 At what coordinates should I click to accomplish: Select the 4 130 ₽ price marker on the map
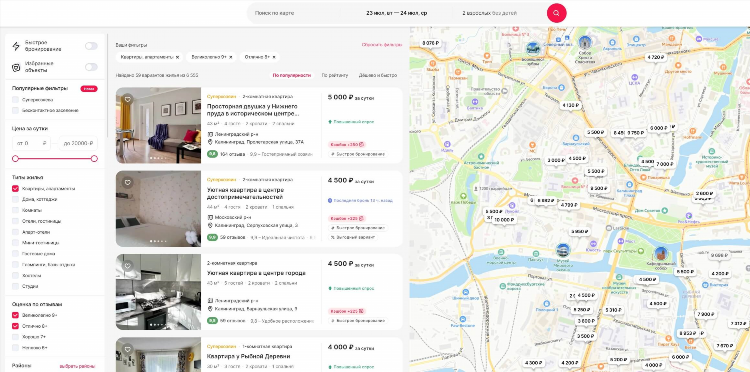click(570, 105)
